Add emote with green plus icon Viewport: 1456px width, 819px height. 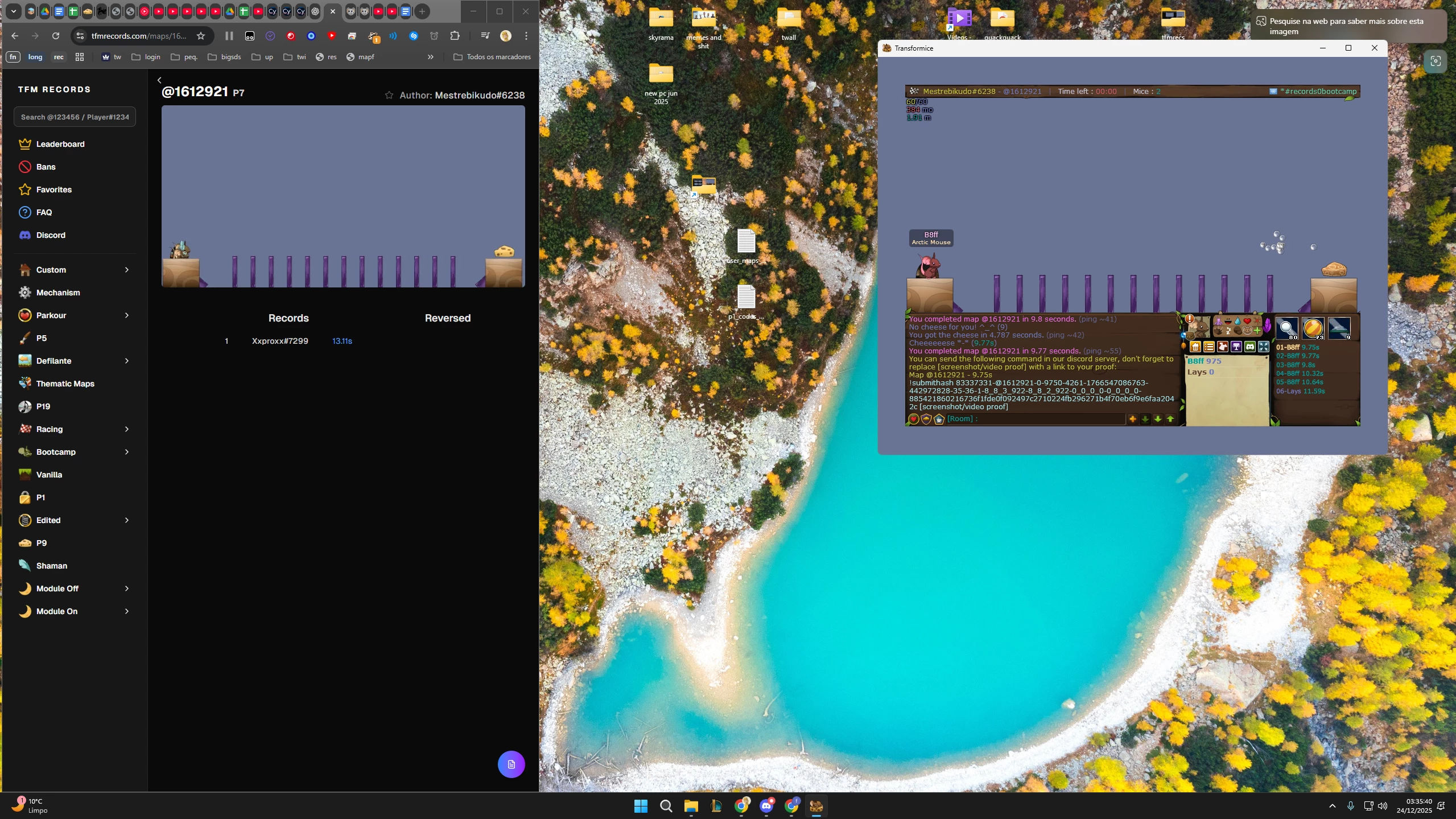[x=1257, y=331]
